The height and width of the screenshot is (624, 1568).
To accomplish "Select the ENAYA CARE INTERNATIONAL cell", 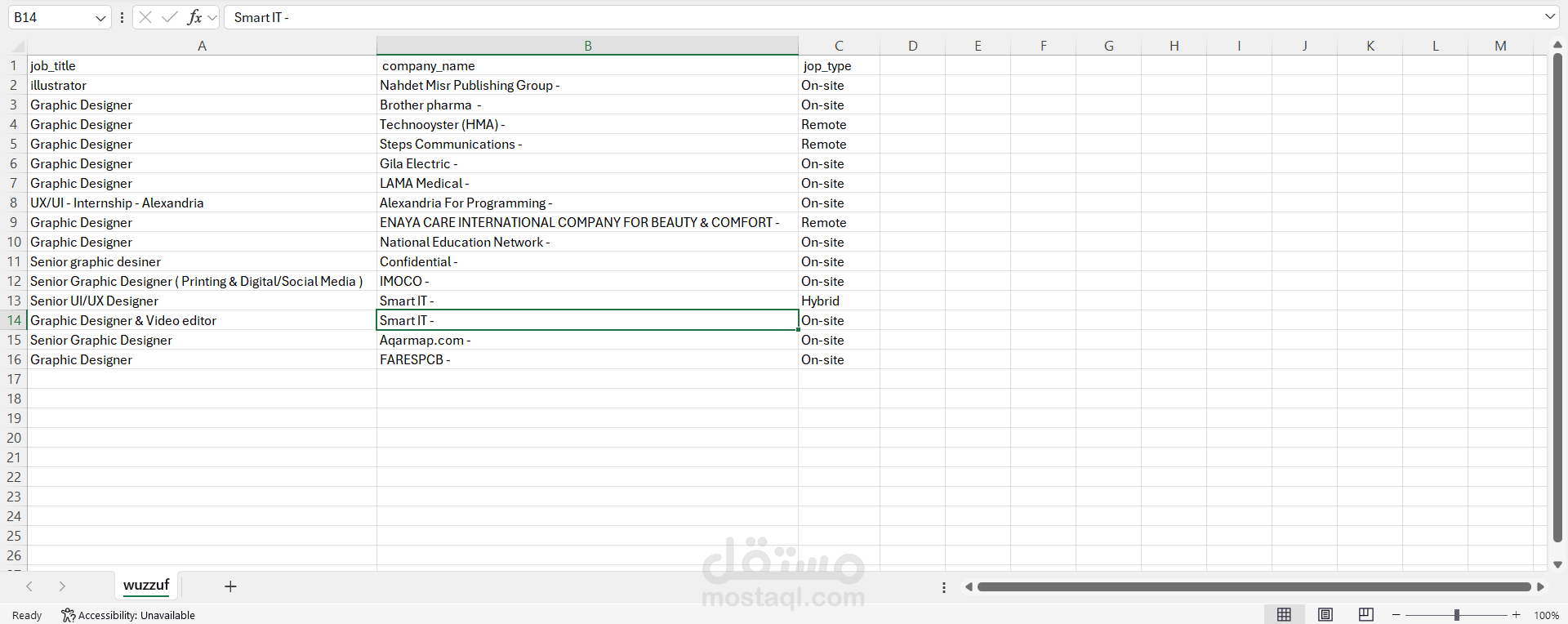I will 587,222.
